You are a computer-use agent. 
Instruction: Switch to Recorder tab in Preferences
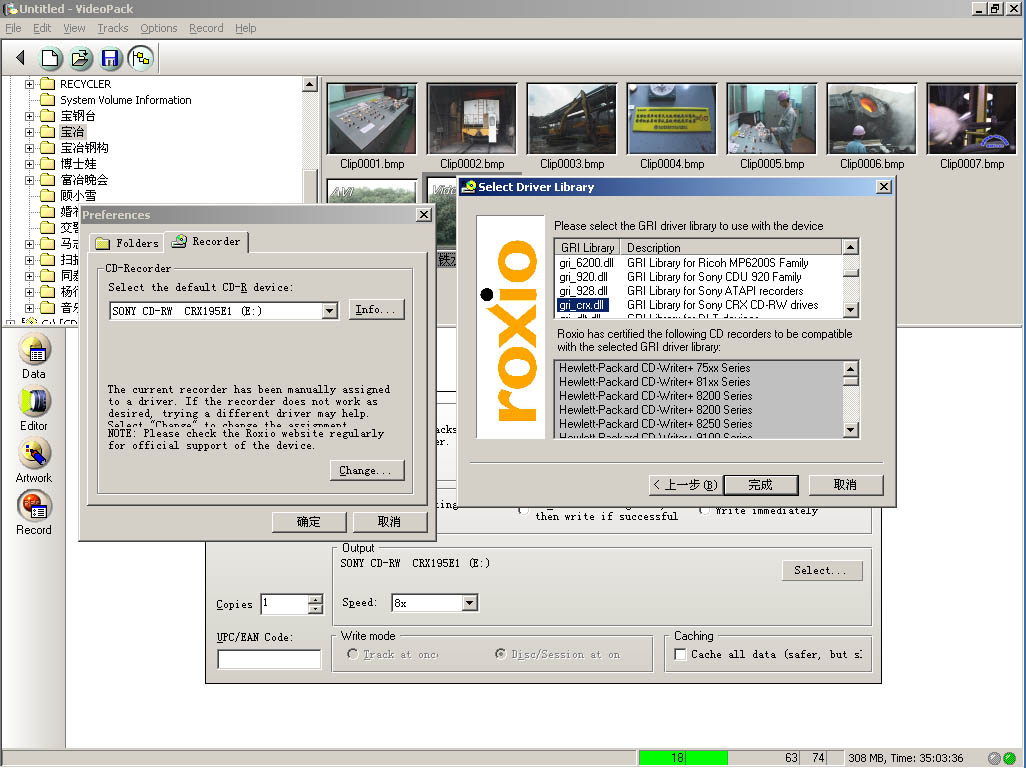coord(206,241)
